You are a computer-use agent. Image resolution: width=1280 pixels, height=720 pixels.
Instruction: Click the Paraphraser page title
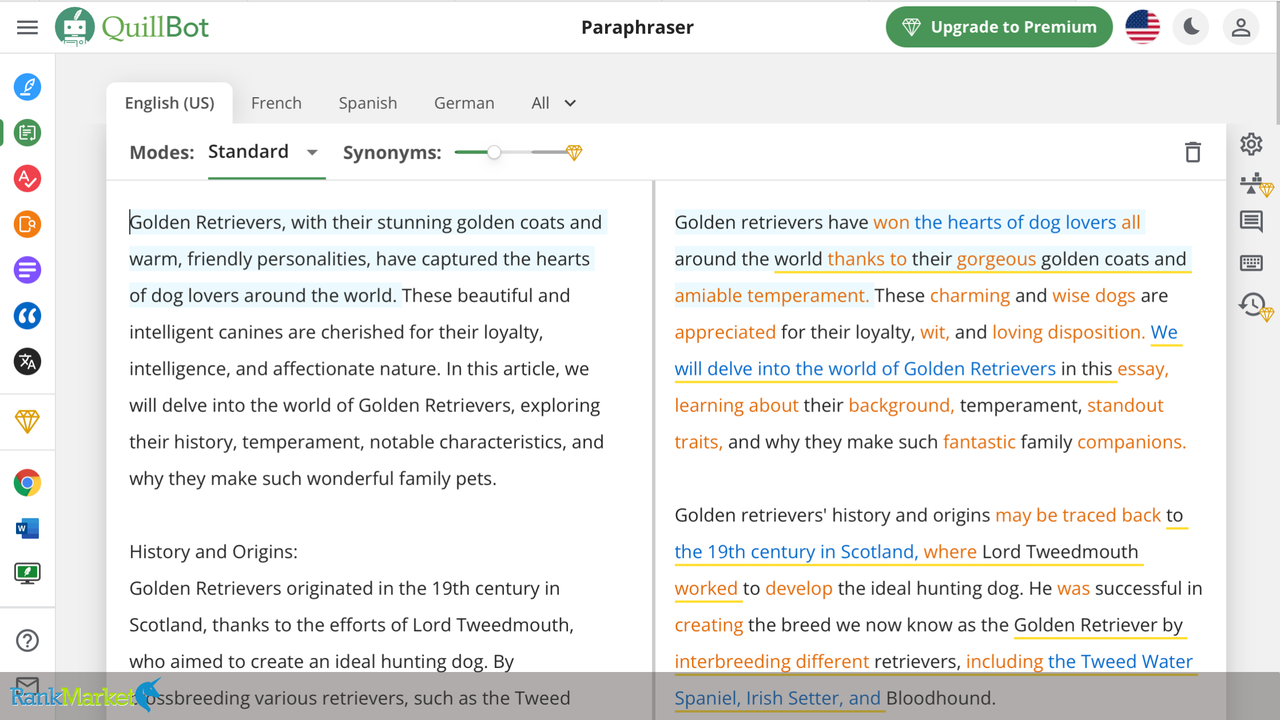pos(637,27)
